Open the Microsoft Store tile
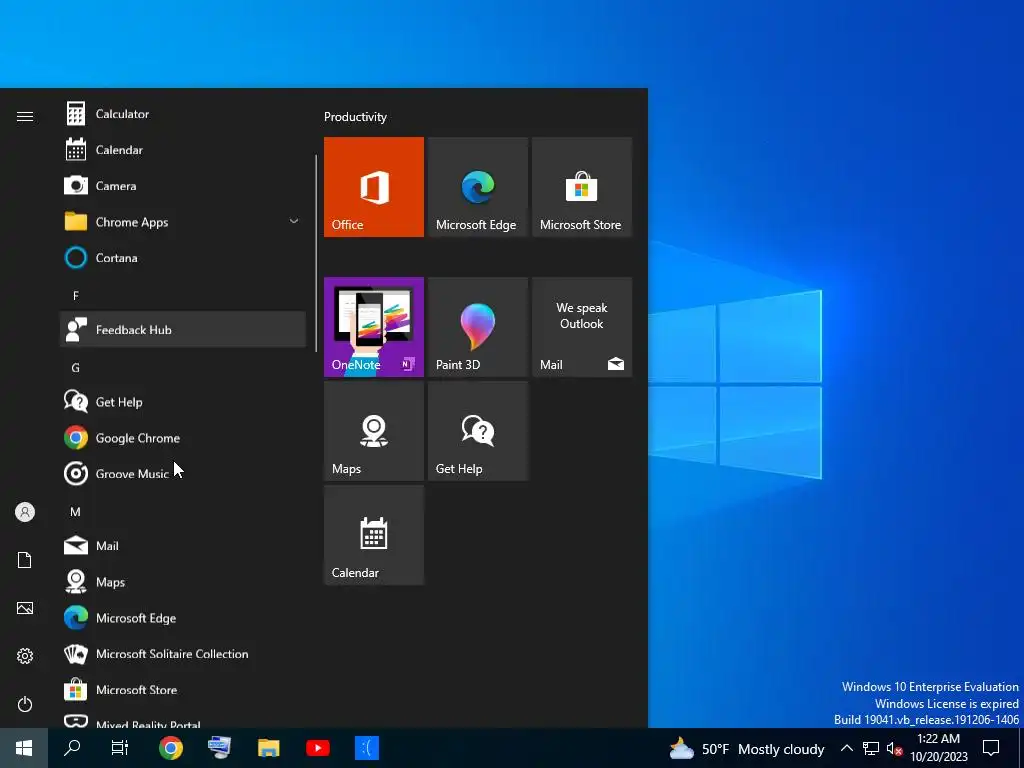1024x768 pixels. click(582, 187)
